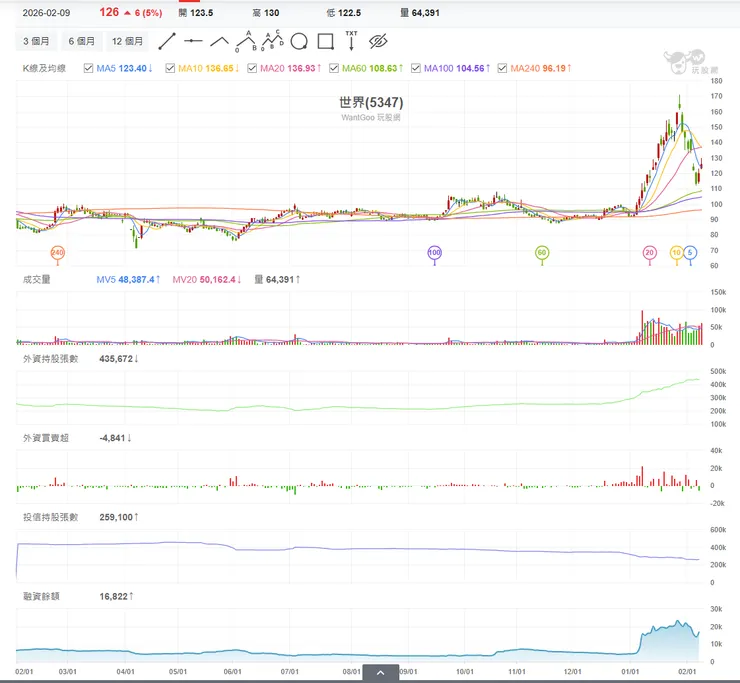Viewport: 740px width, 683px height.
Task: Click the 融資餘額 panel label
Action: [41, 597]
